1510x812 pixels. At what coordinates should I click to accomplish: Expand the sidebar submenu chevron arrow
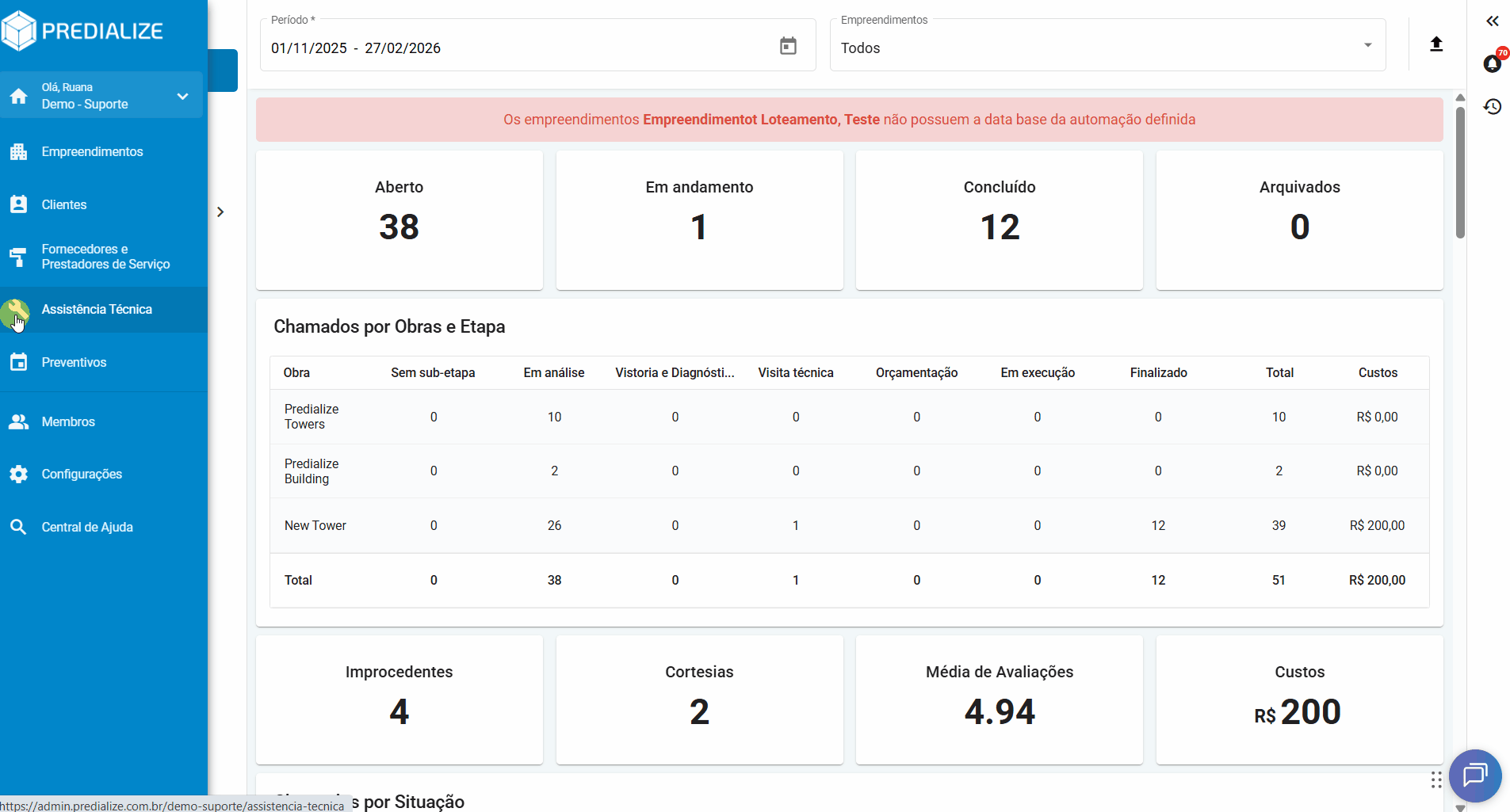(220, 212)
